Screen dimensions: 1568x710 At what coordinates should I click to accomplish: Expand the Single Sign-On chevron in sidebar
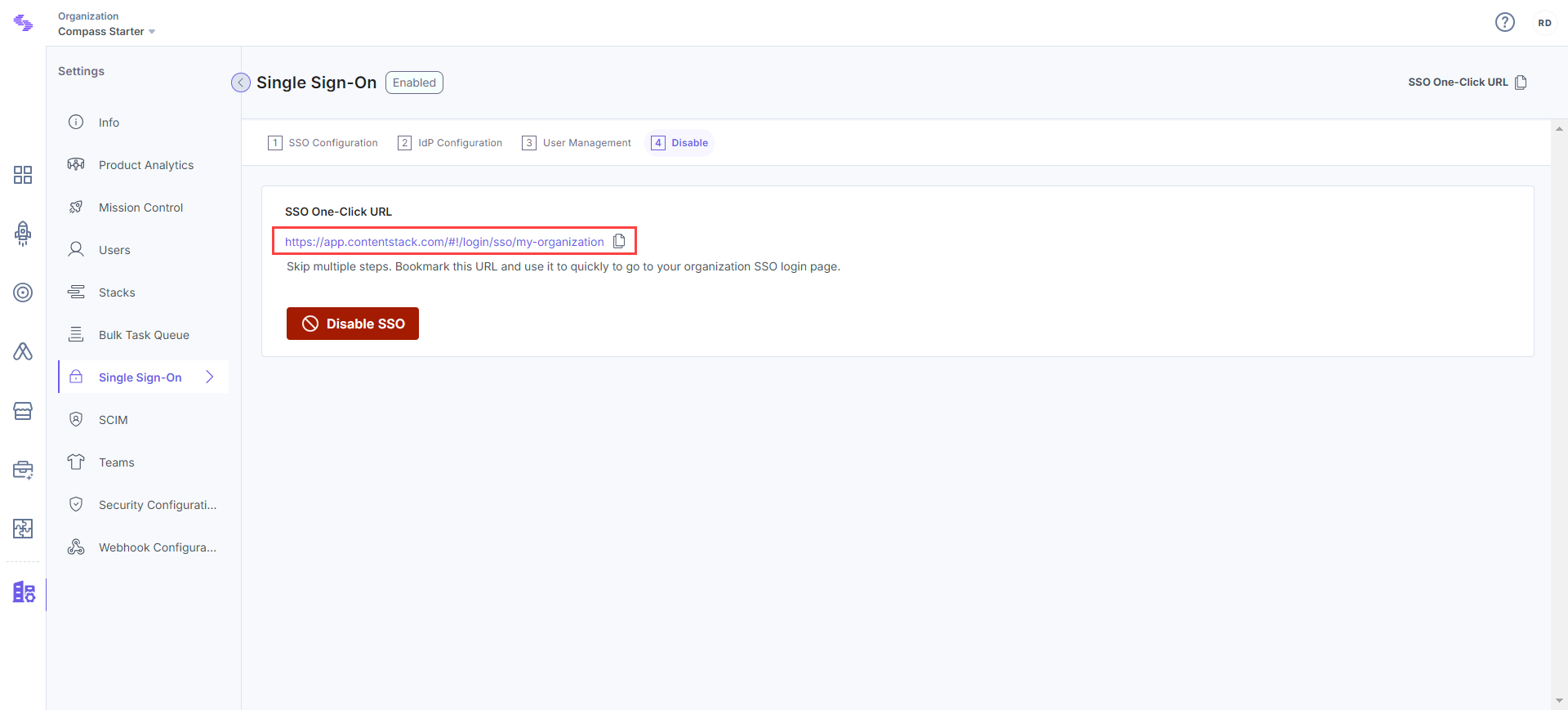[209, 377]
